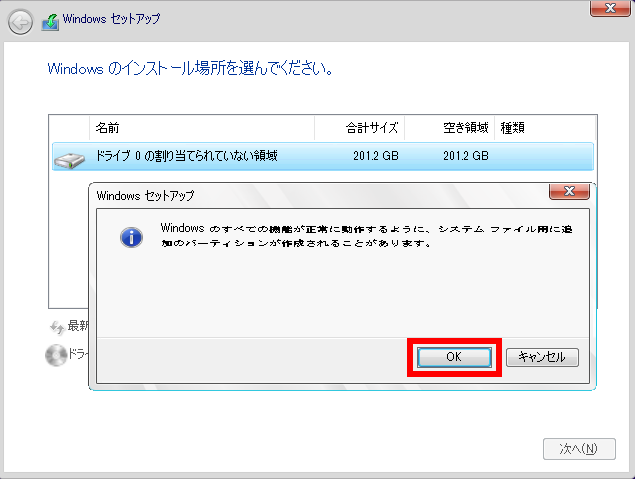Click the blue information icon in the dialog
635x479 pixels.
tap(131, 237)
